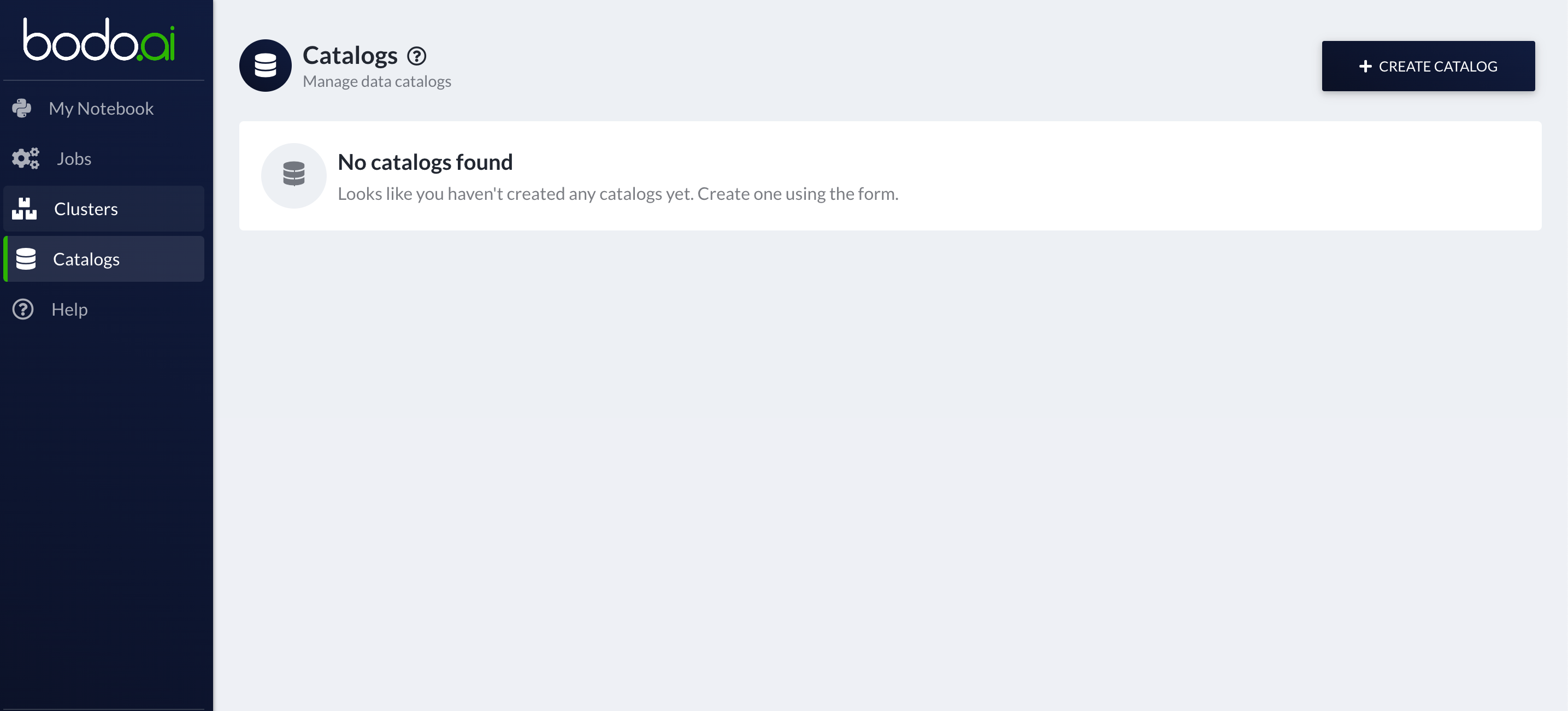Click the 'Manage data catalogs' subtitle
This screenshot has width=1568, height=711.
click(x=377, y=81)
